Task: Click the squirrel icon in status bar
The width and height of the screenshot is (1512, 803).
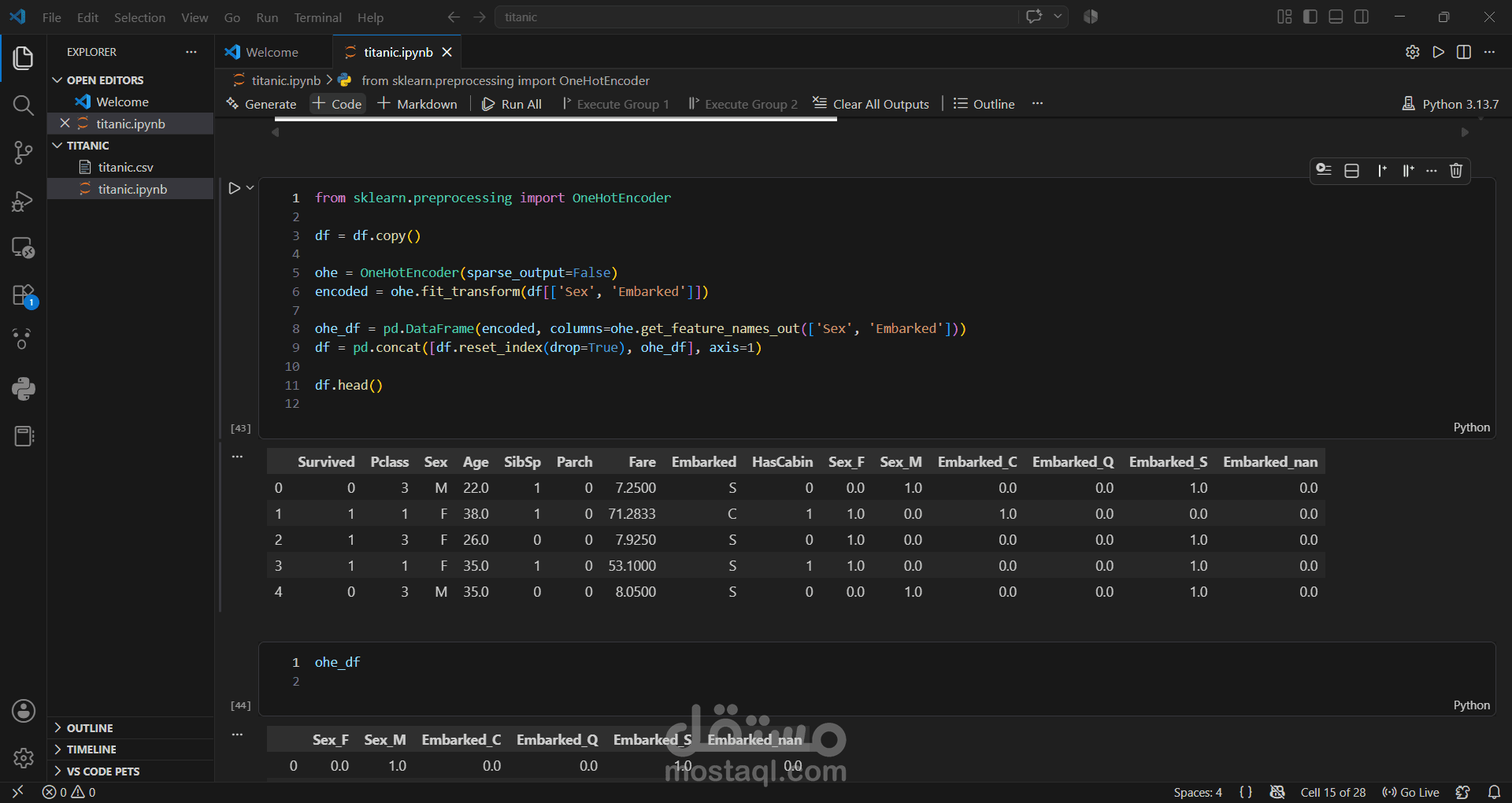Action: 1463,792
